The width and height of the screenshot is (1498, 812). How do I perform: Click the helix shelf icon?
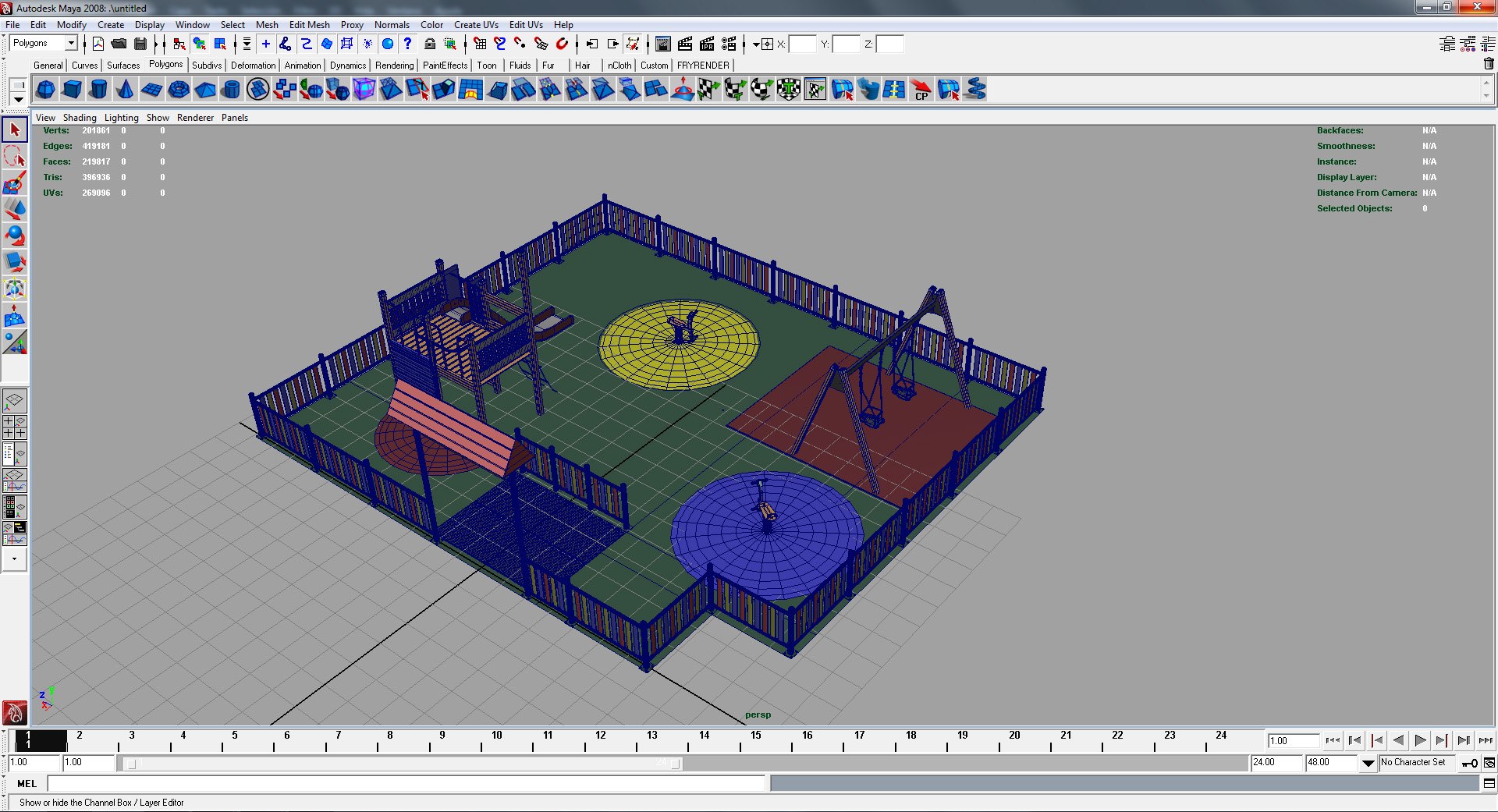(x=974, y=90)
